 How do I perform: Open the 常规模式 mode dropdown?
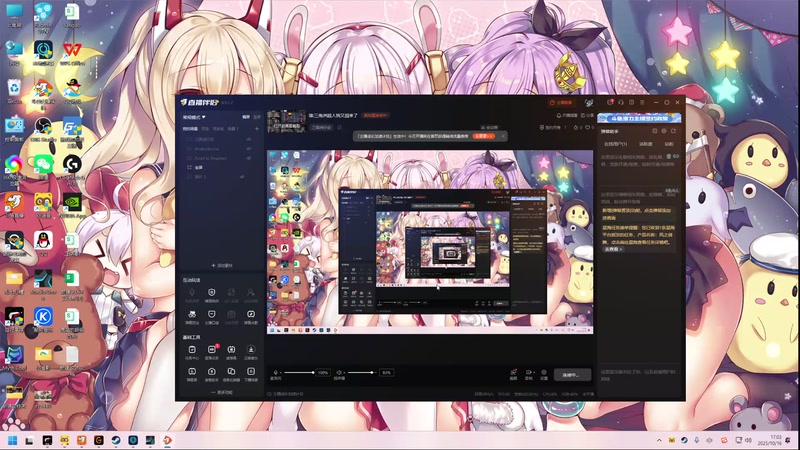point(194,117)
